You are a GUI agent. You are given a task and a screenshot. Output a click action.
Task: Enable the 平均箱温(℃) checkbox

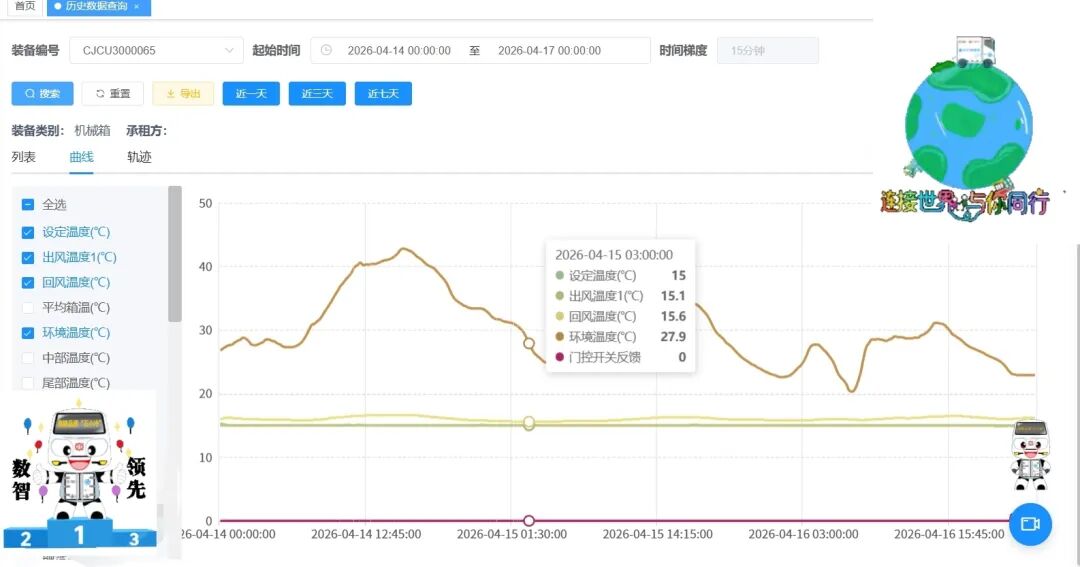(28, 307)
